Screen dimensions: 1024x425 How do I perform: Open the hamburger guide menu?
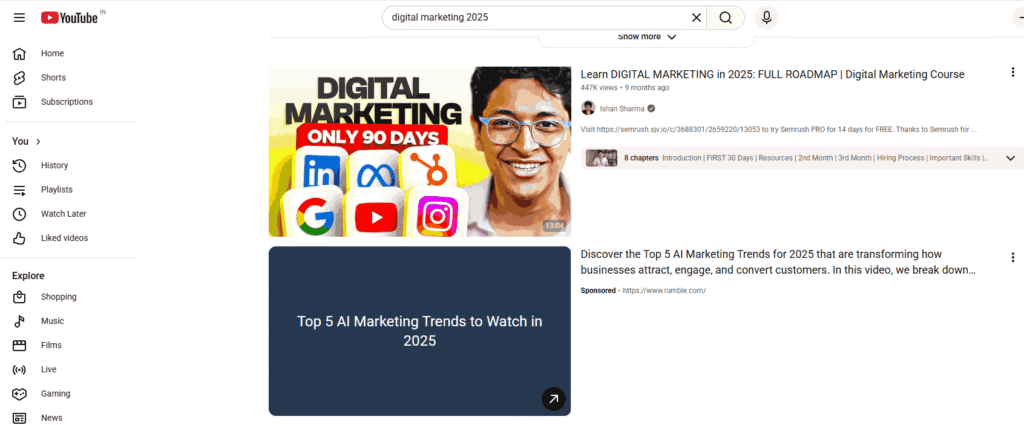click(20, 18)
